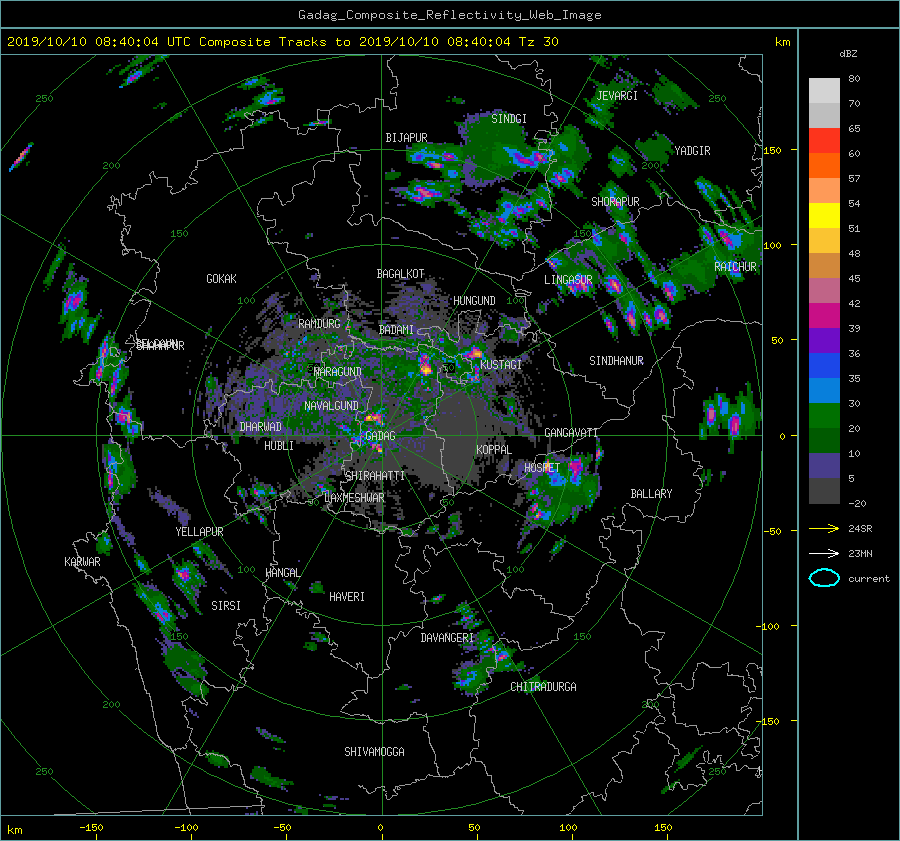Click the YADGIR city label
Viewport: 900px width, 841px height.
692,151
